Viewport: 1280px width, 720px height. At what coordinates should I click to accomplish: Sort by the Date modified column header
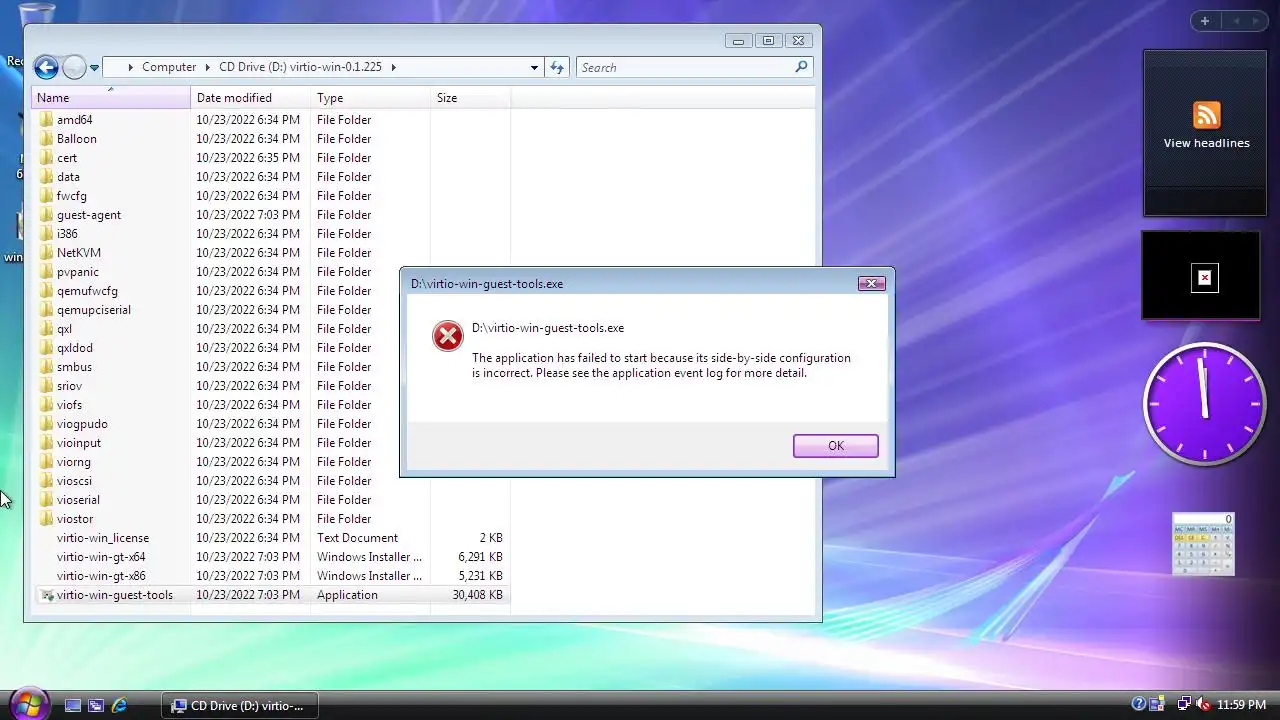click(250, 98)
